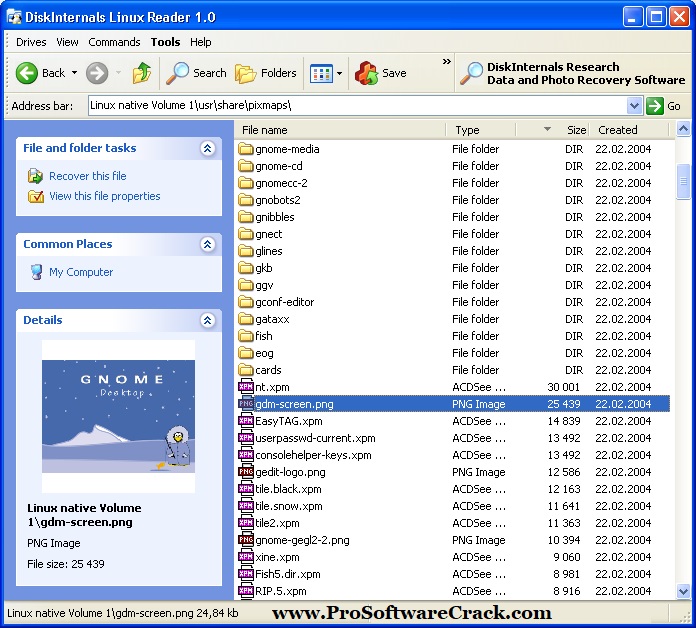Click the XPM icon of RIP.5.xpm
696x628 pixels.
(245, 591)
